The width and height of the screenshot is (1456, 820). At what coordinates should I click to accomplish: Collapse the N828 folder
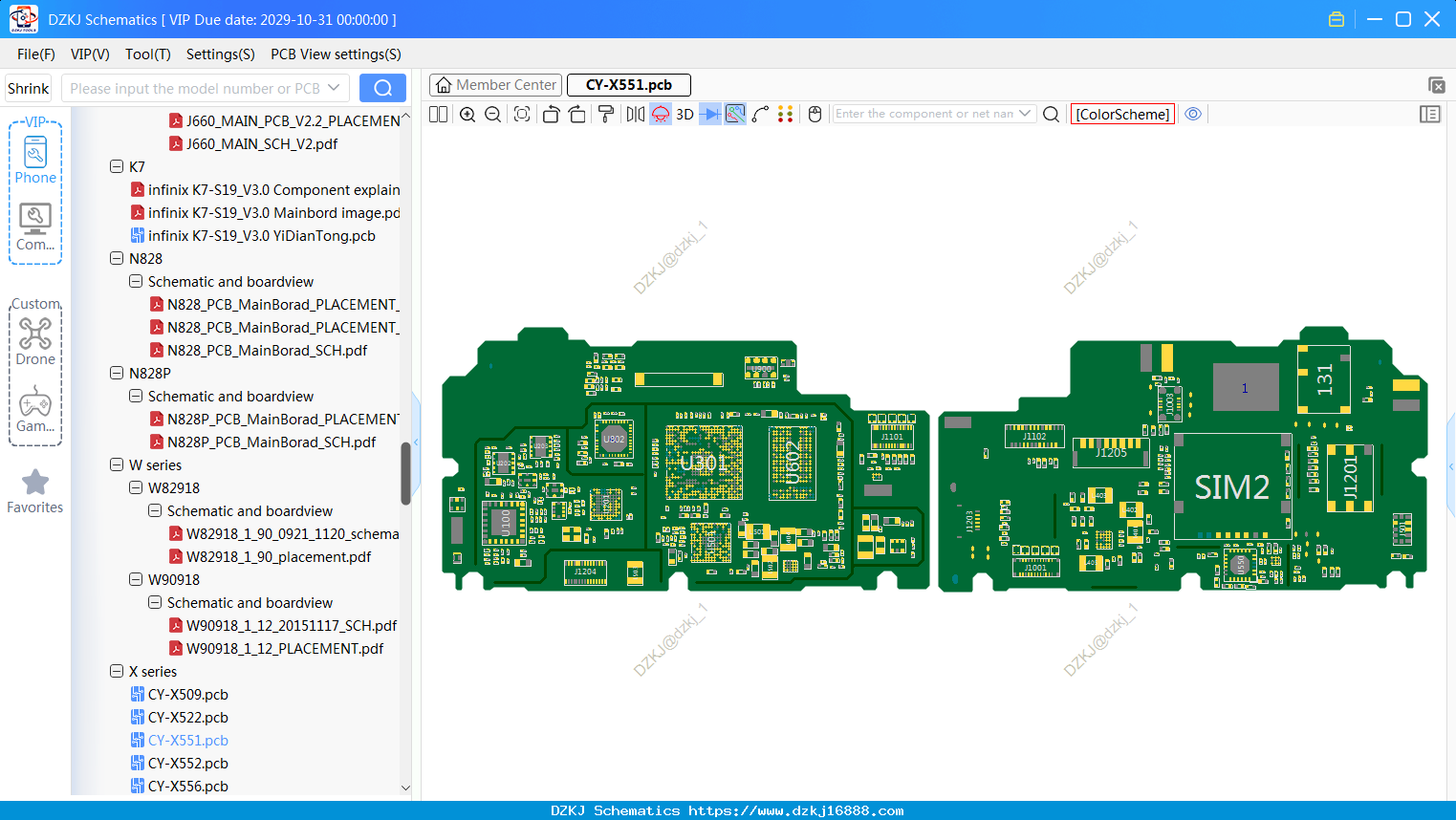pyautogui.click(x=117, y=258)
